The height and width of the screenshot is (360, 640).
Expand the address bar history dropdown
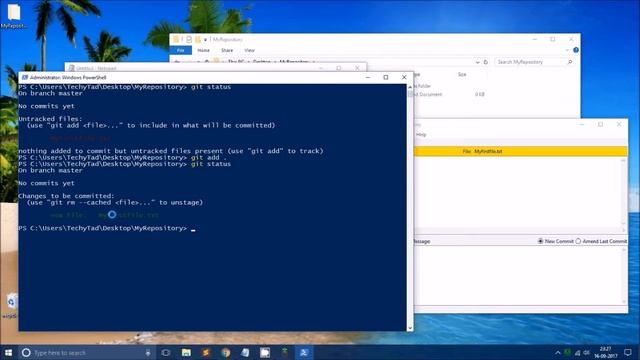(x=477, y=62)
